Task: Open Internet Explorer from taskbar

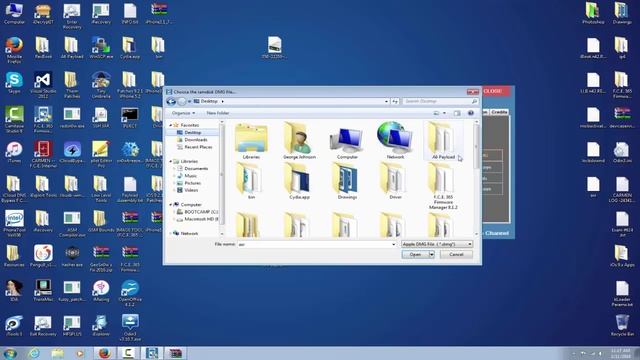Action: point(34,353)
